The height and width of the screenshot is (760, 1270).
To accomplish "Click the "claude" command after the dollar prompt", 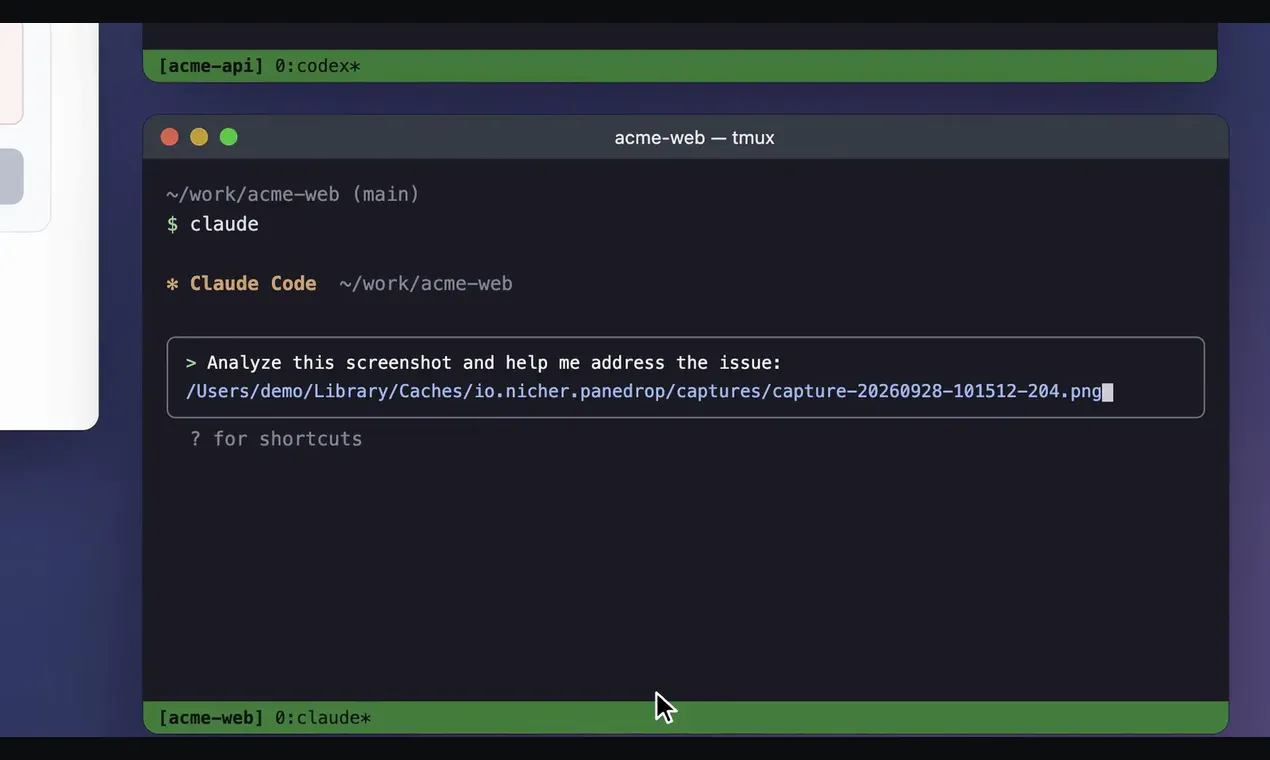I will [x=224, y=224].
